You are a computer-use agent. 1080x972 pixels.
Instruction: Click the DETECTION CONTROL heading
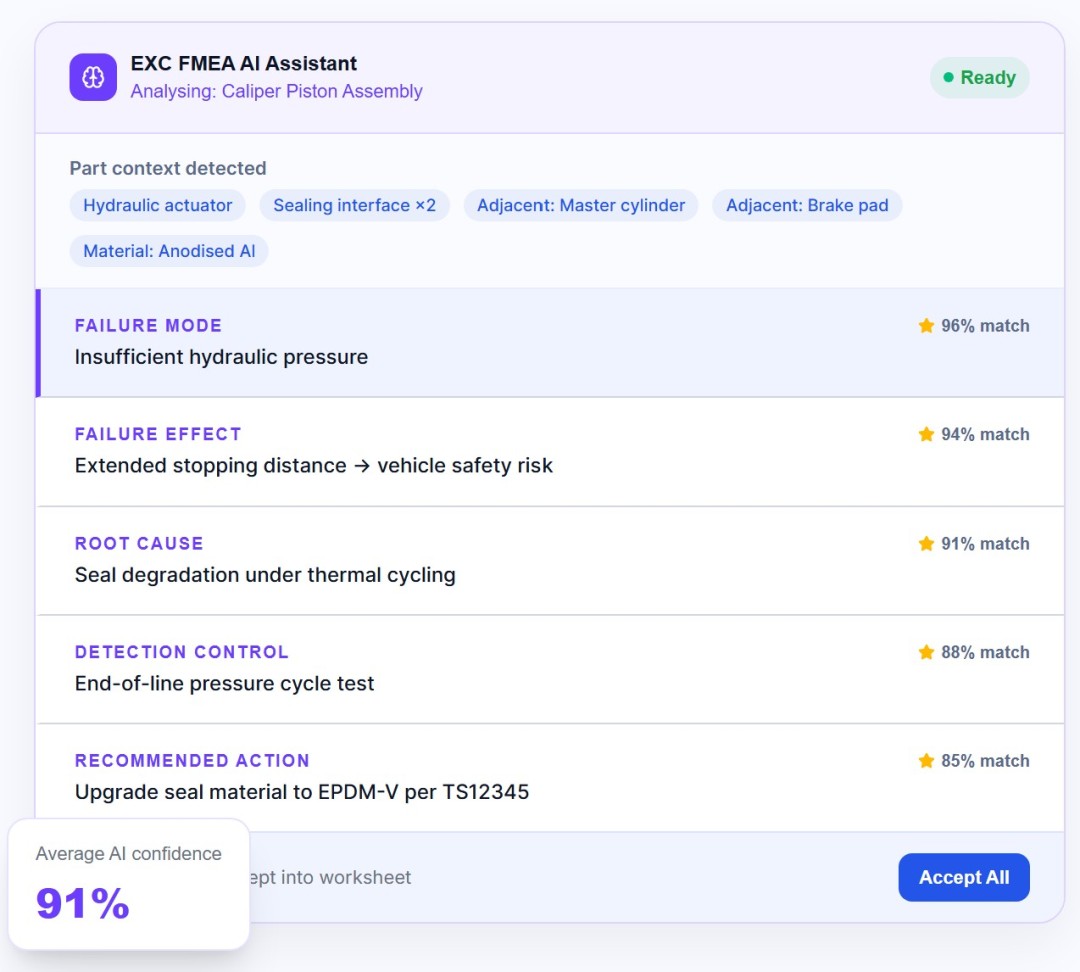tap(182, 652)
